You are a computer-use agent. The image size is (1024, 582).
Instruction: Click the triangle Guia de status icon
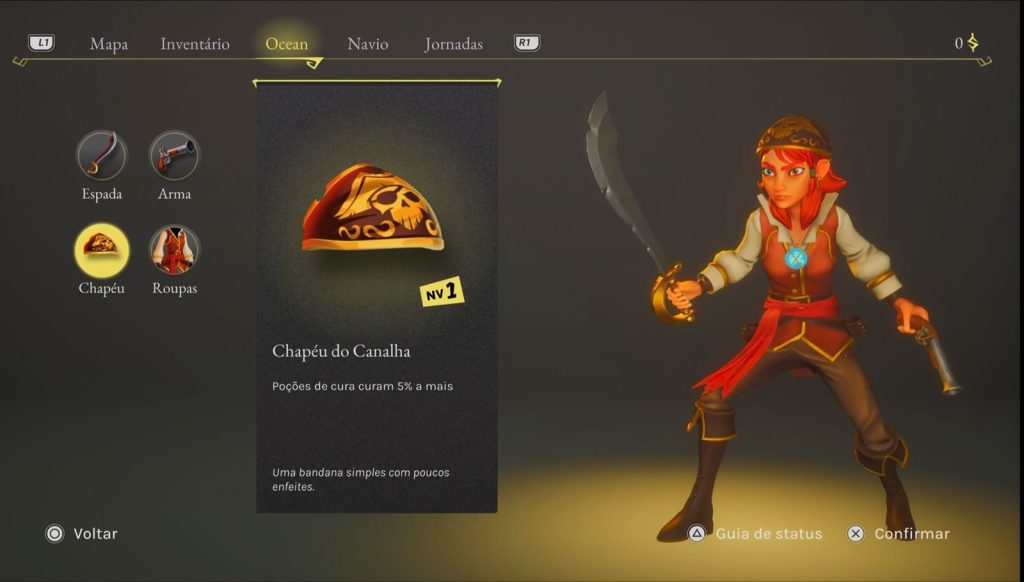click(697, 534)
